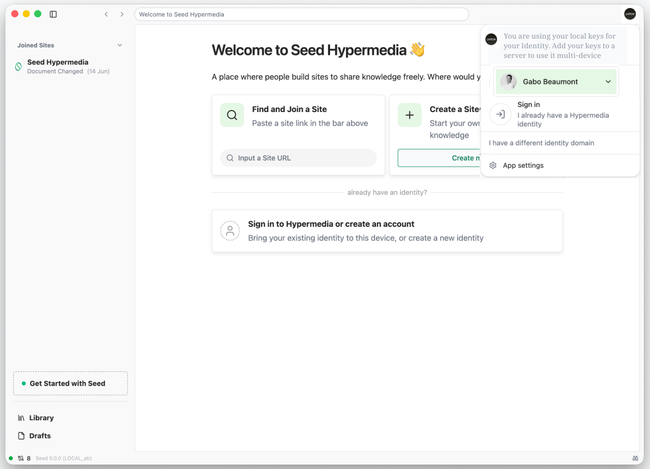Open App settings from the account menu
This screenshot has width=650, height=469.
coord(560,165)
